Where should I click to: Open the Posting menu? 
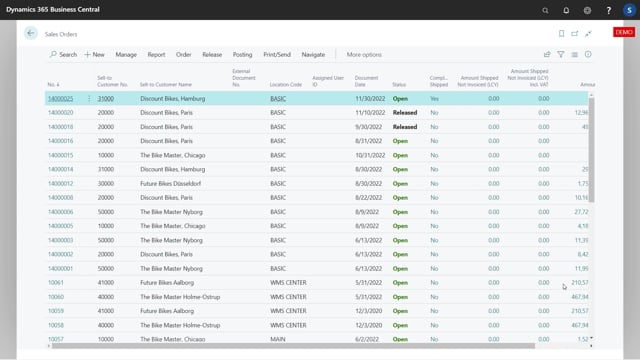242,54
